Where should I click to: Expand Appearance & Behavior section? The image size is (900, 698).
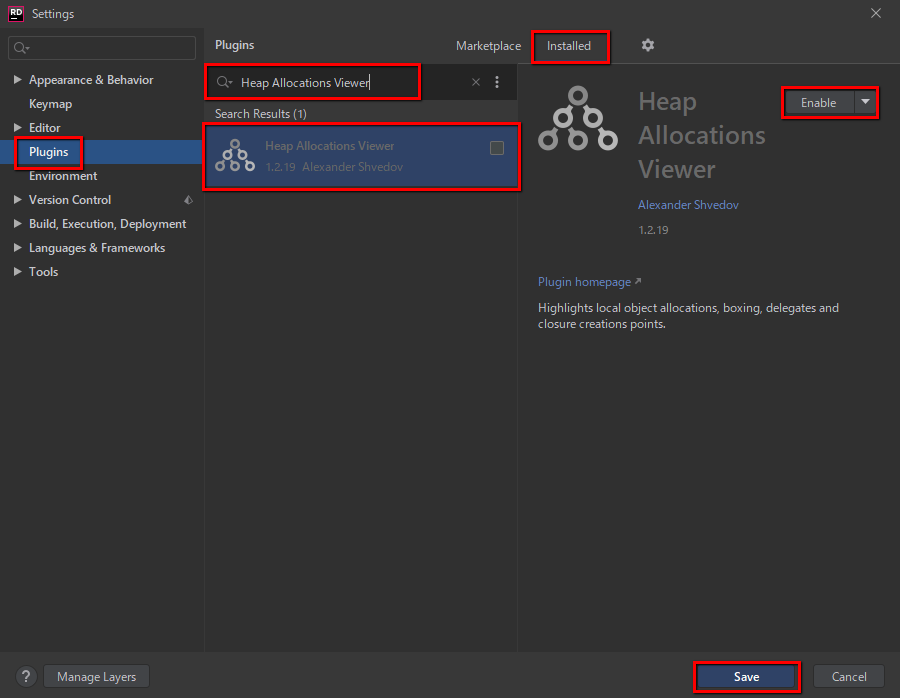click(x=18, y=80)
